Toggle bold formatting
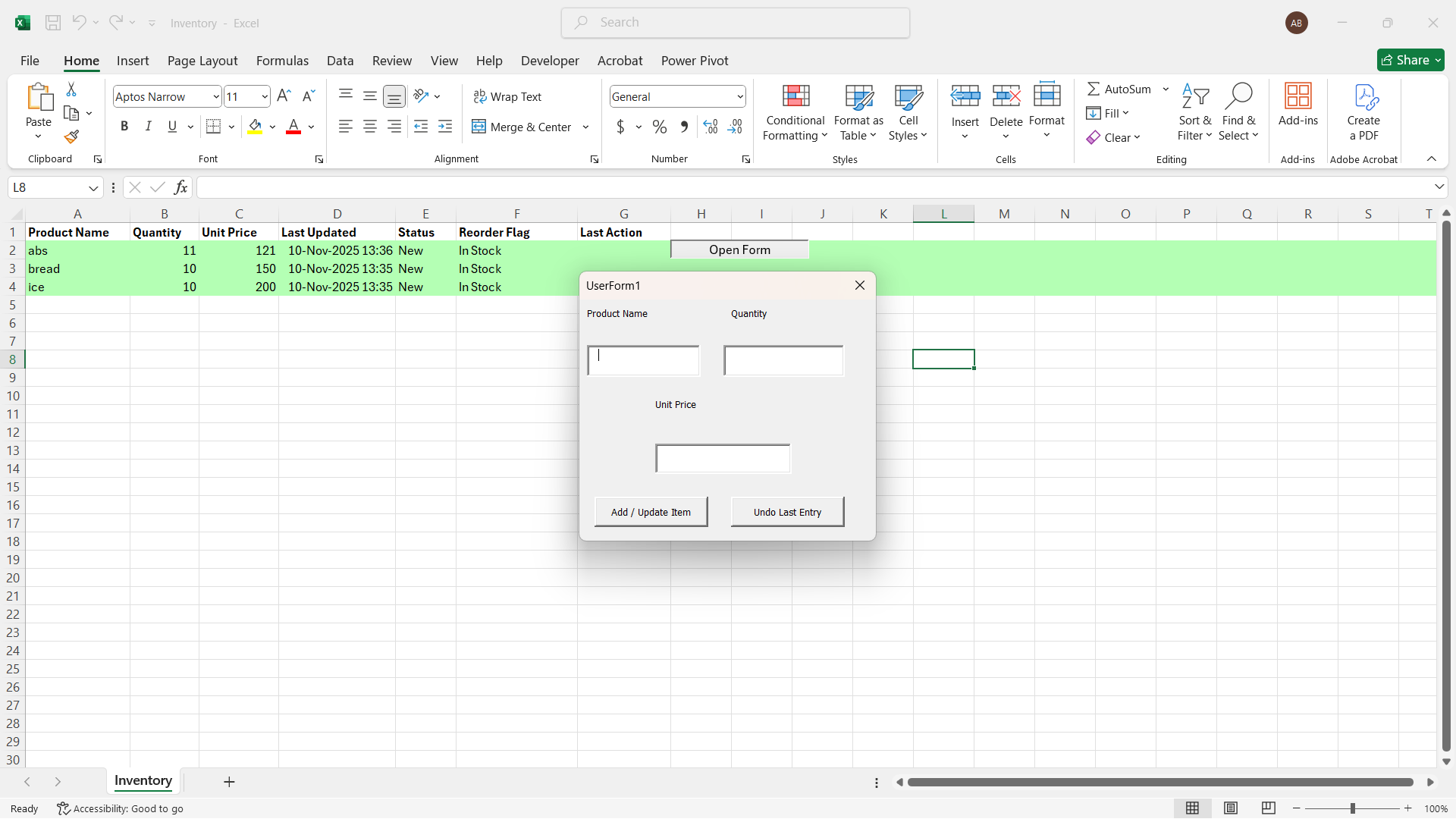This screenshot has width=1456, height=819. (x=124, y=127)
